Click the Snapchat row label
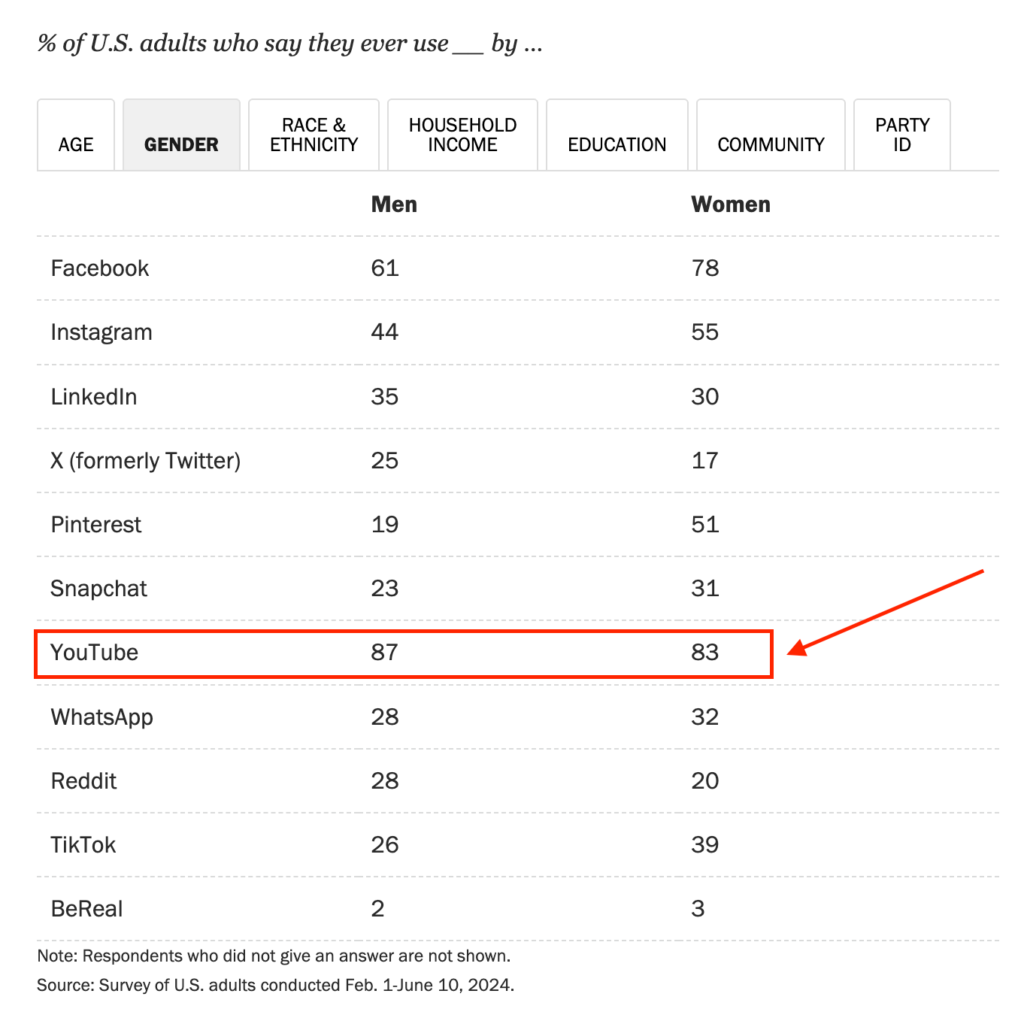This screenshot has height=1024, width=1024. click(99, 589)
